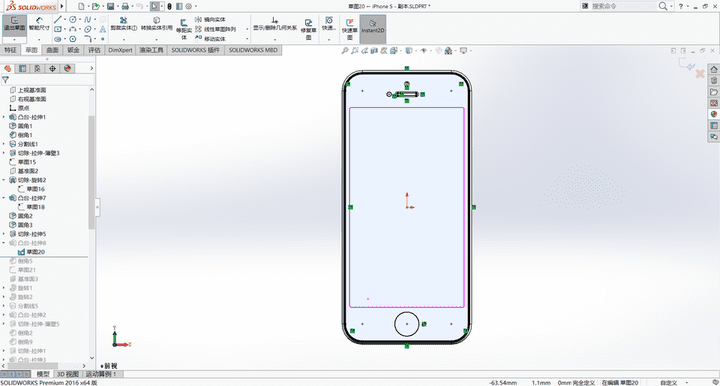The height and width of the screenshot is (386, 720).
Task: Select the Ellipse sketch tool
Action: [x=87, y=29]
